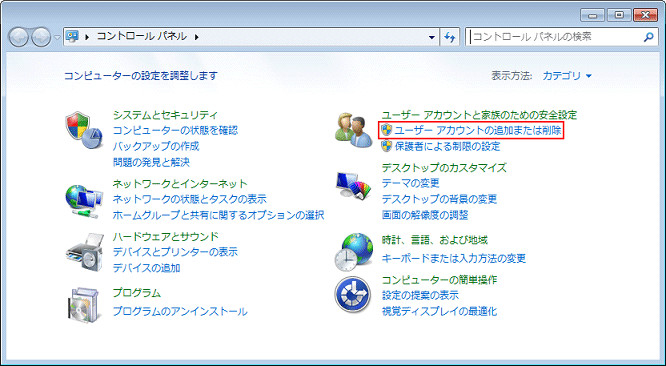The image size is (666, 366).
Task: Open the Ease of Access icon
Action: coord(353,294)
